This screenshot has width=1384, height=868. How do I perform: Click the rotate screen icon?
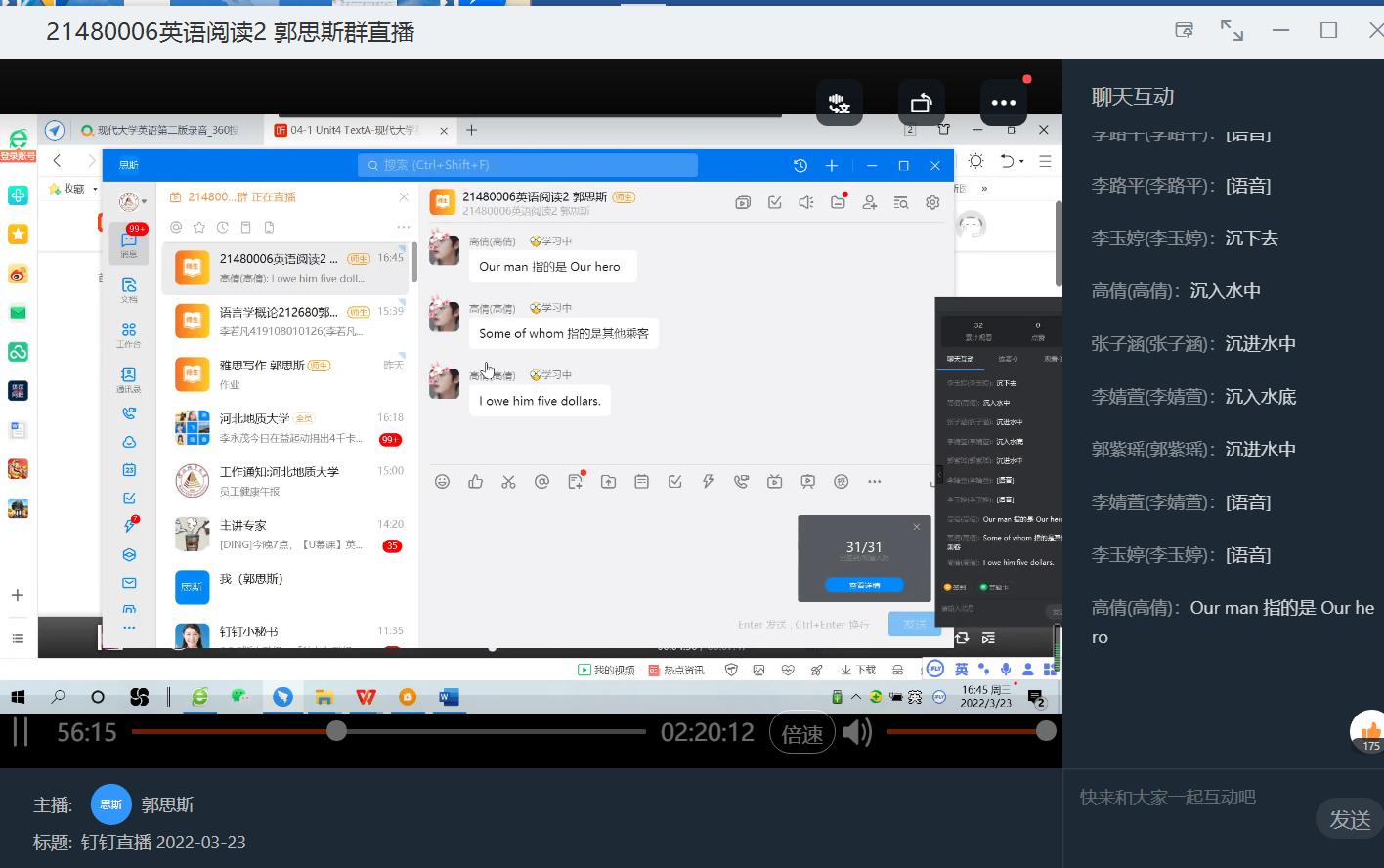921,103
